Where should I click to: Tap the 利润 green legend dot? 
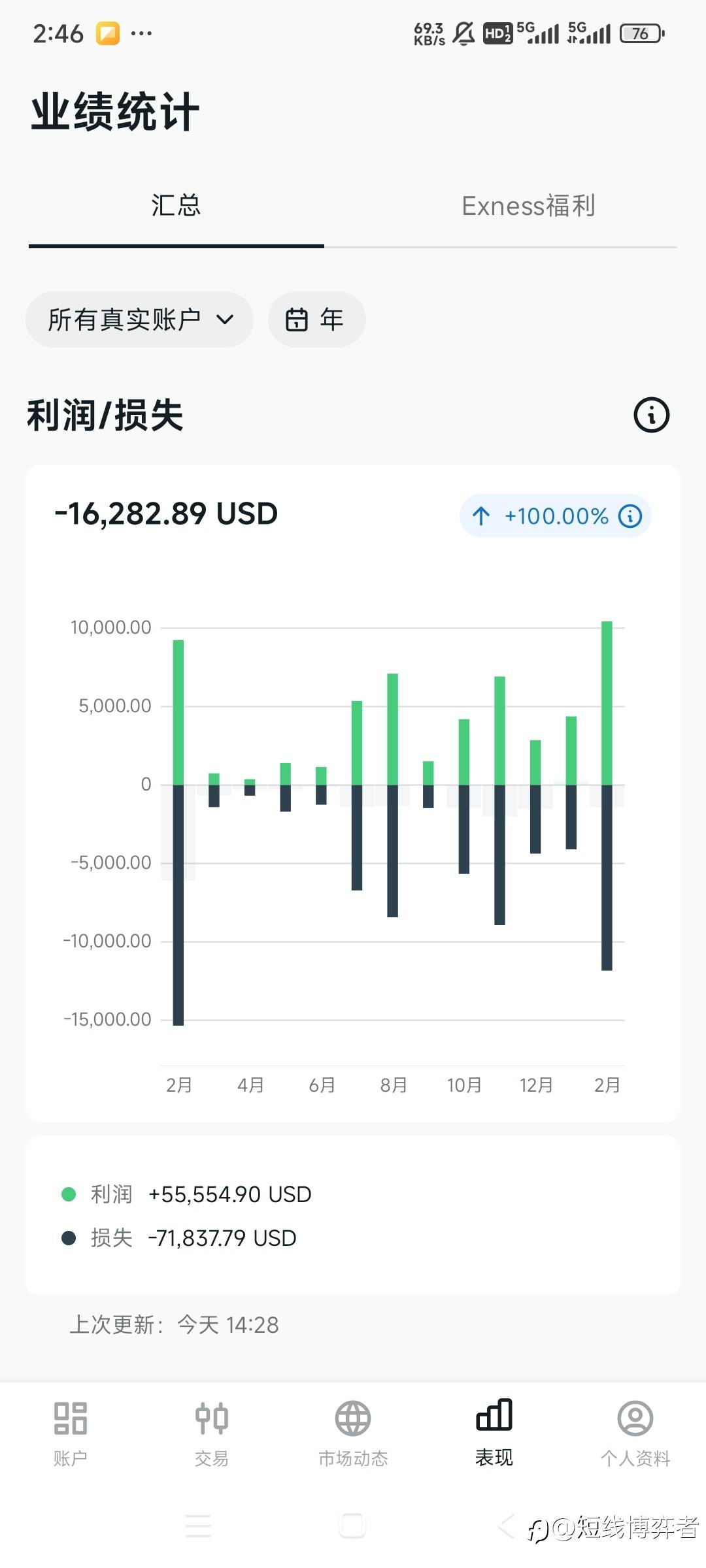click(69, 1194)
